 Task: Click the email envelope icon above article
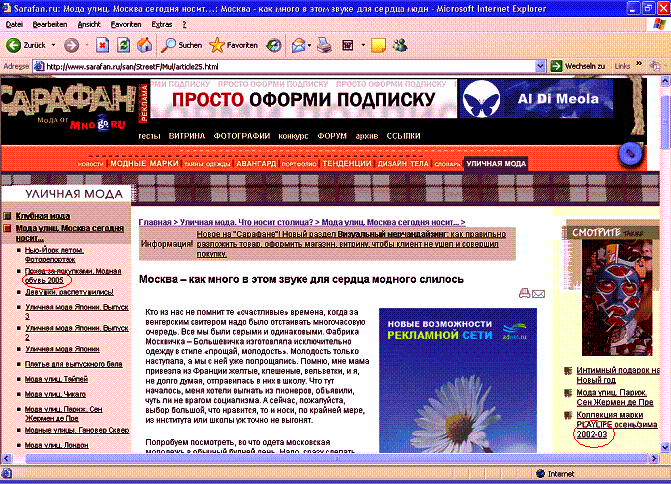tap(538, 294)
